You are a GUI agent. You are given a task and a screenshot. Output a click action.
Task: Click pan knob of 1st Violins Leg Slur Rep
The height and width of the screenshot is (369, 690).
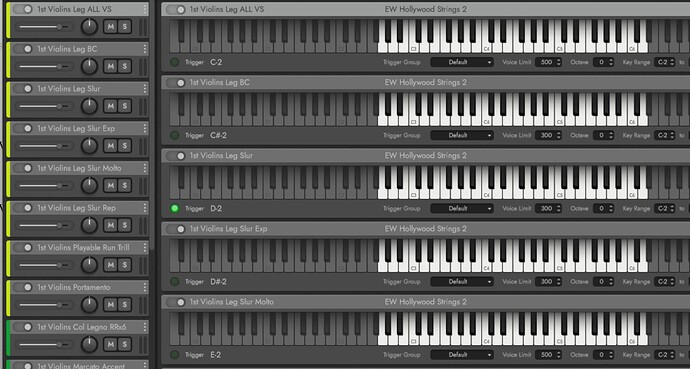click(89, 225)
